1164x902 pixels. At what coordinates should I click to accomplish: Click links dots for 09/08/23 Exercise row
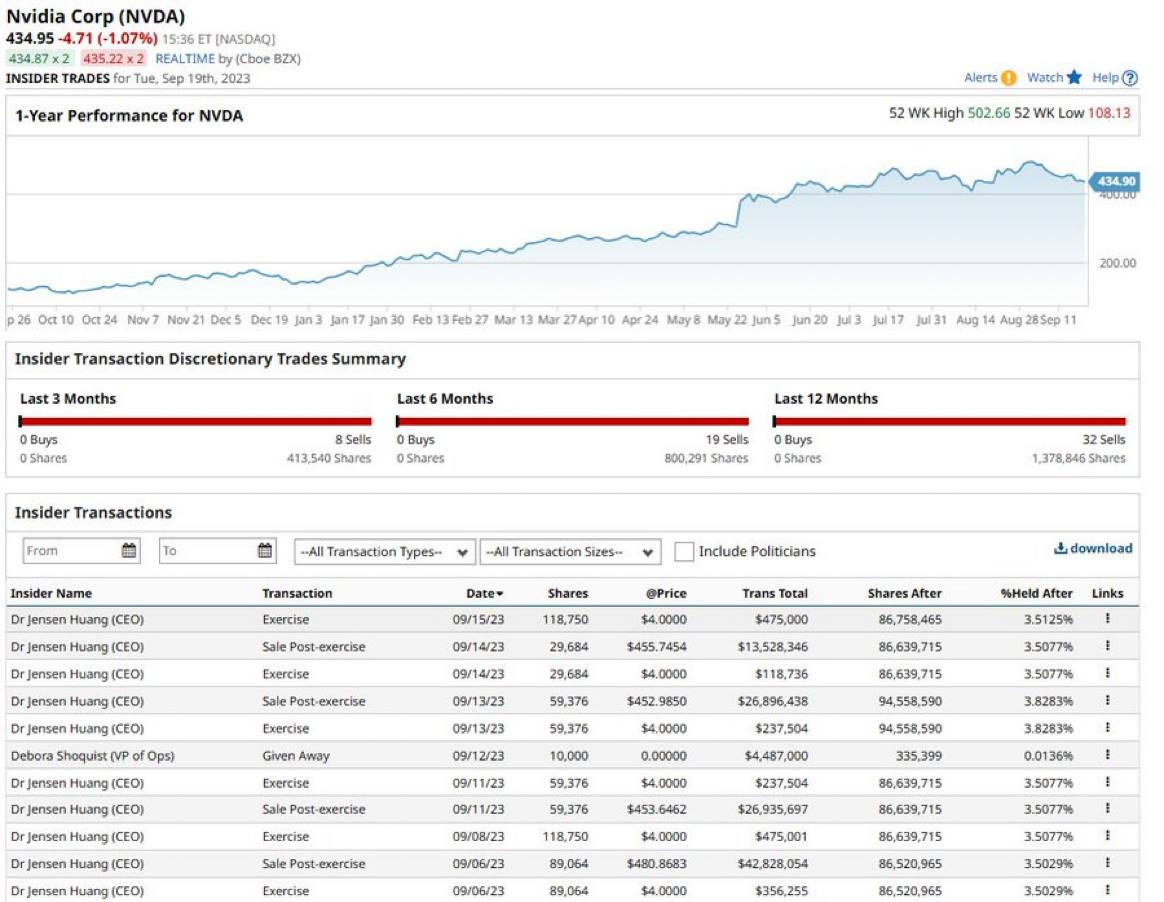click(1107, 836)
